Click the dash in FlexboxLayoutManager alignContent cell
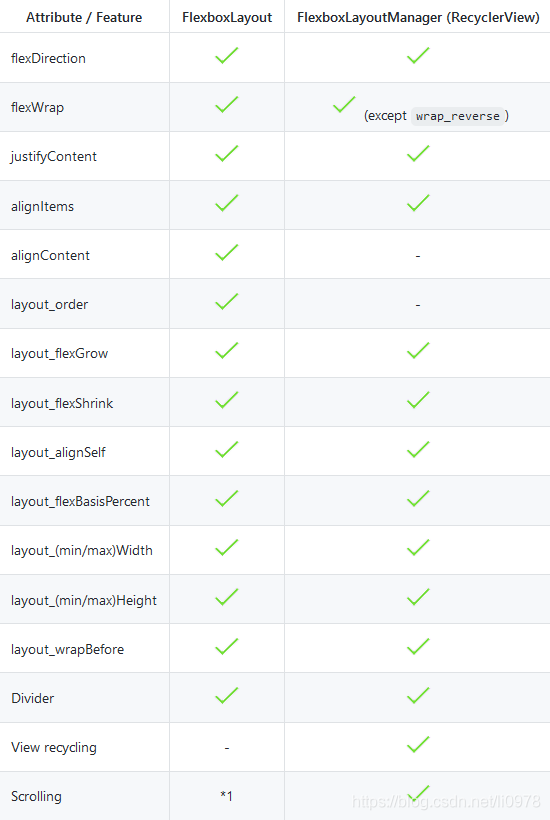The image size is (550, 820). (418, 256)
